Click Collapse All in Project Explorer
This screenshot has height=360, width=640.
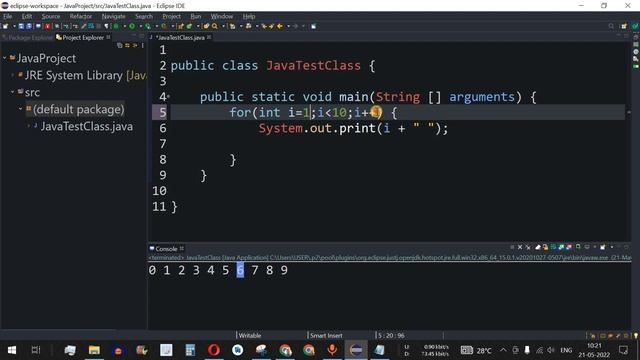coord(120,45)
